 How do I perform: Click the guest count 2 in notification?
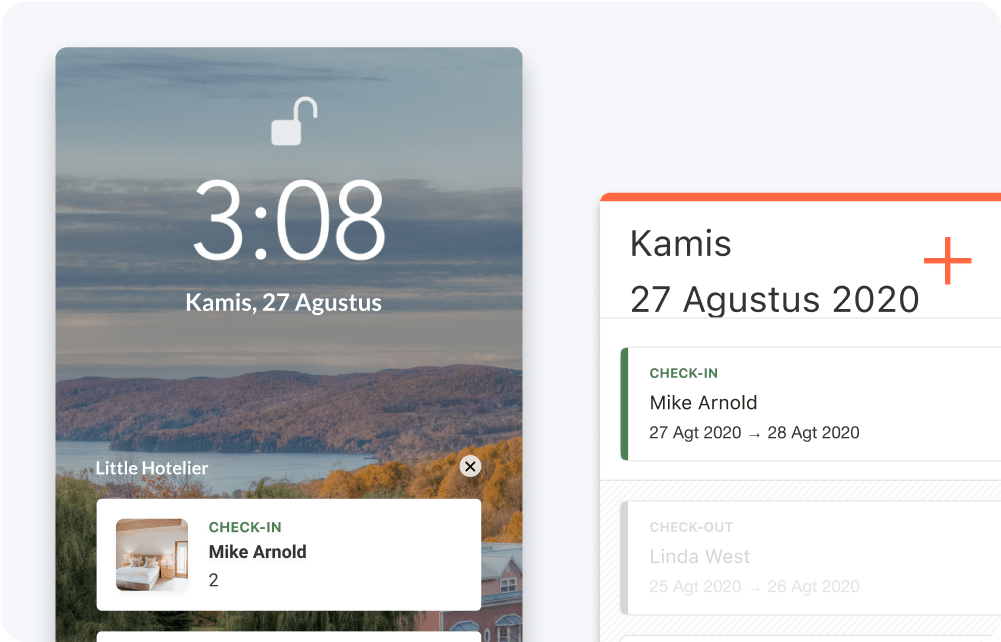pyautogui.click(x=213, y=580)
